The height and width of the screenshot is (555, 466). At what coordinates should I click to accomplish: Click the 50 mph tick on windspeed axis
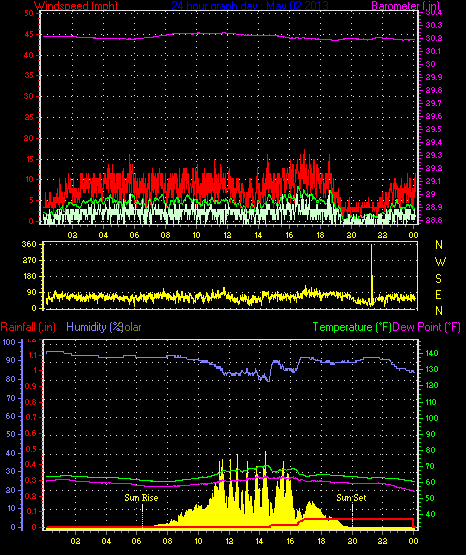click(29, 13)
